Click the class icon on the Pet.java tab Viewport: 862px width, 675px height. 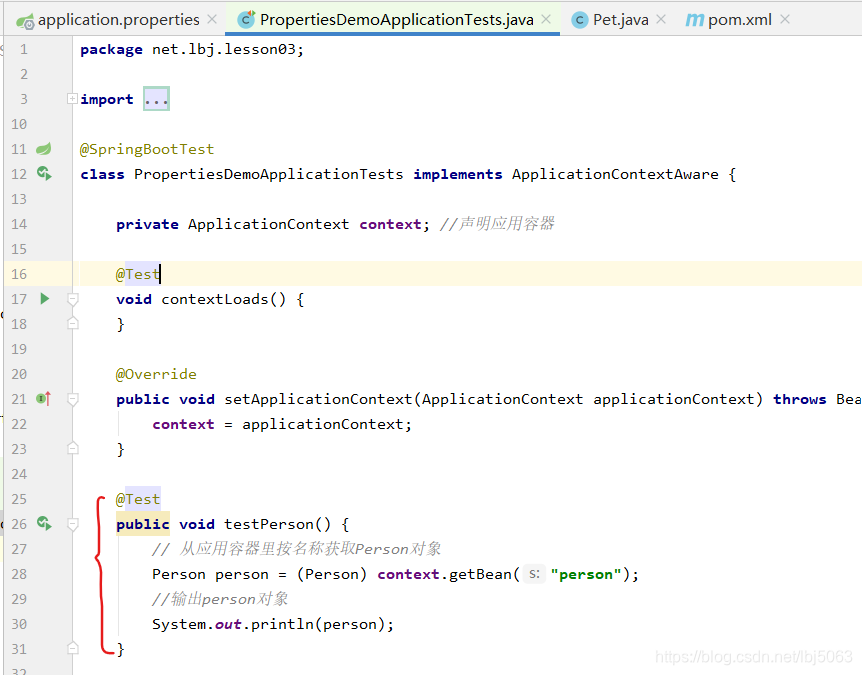pos(579,20)
